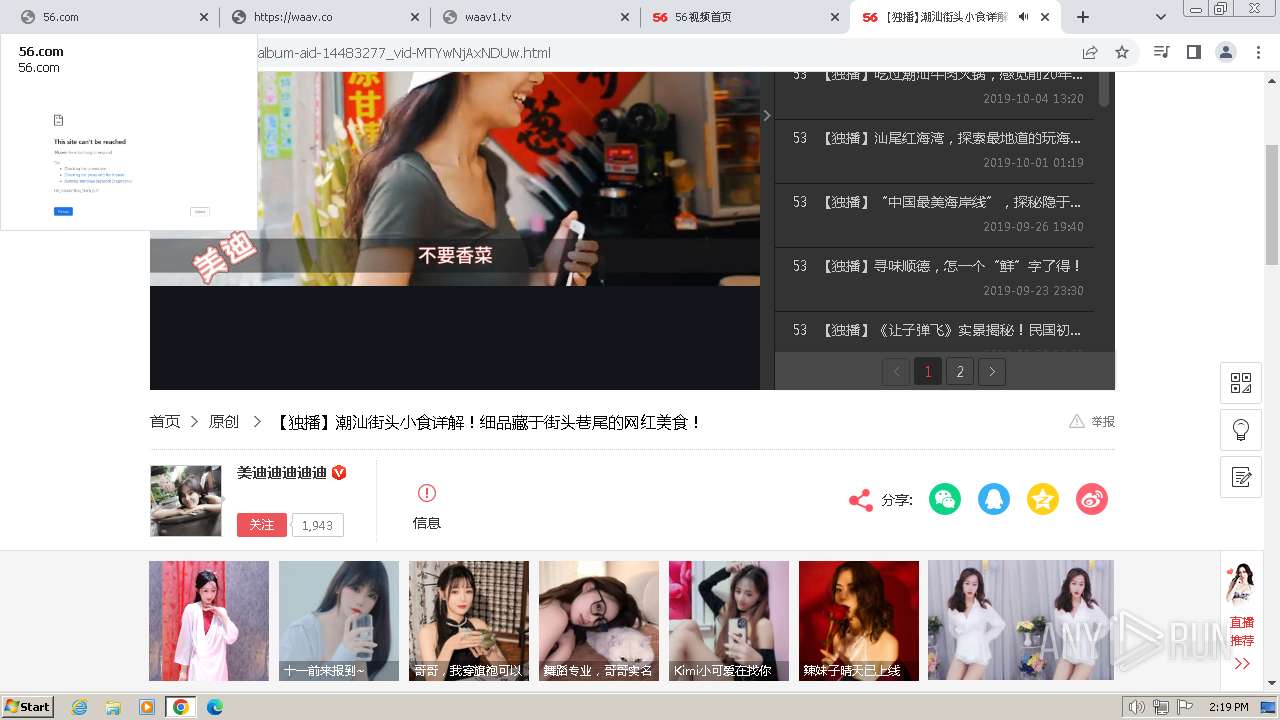Click the red share symbol icon
Image resolution: width=1280 pixels, height=720 pixels.
point(861,500)
